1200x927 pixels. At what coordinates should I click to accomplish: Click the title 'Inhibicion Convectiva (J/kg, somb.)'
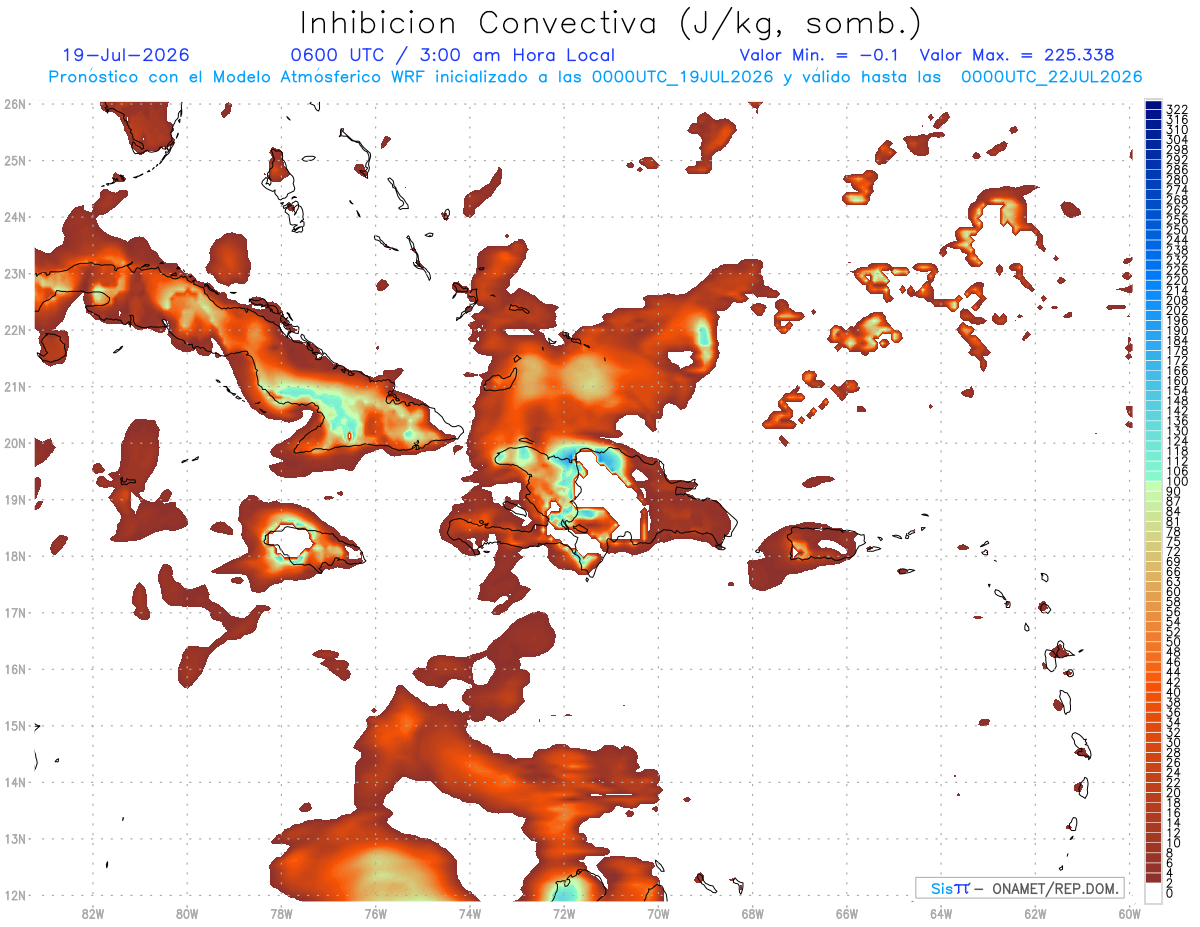610,24
